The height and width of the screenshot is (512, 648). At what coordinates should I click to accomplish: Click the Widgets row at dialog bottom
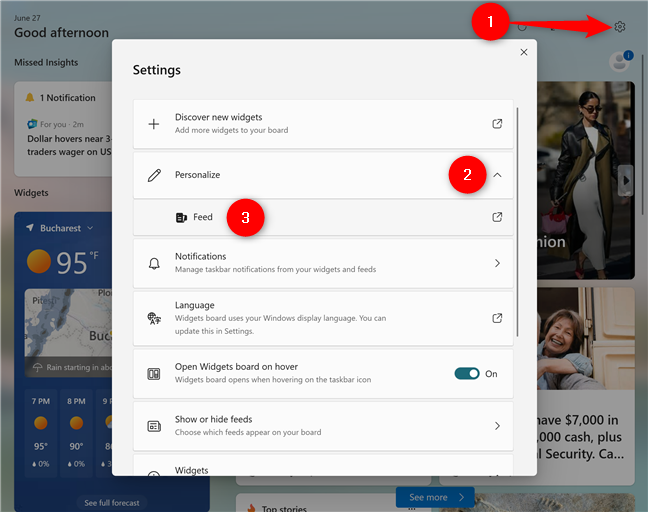tap(323, 465)
